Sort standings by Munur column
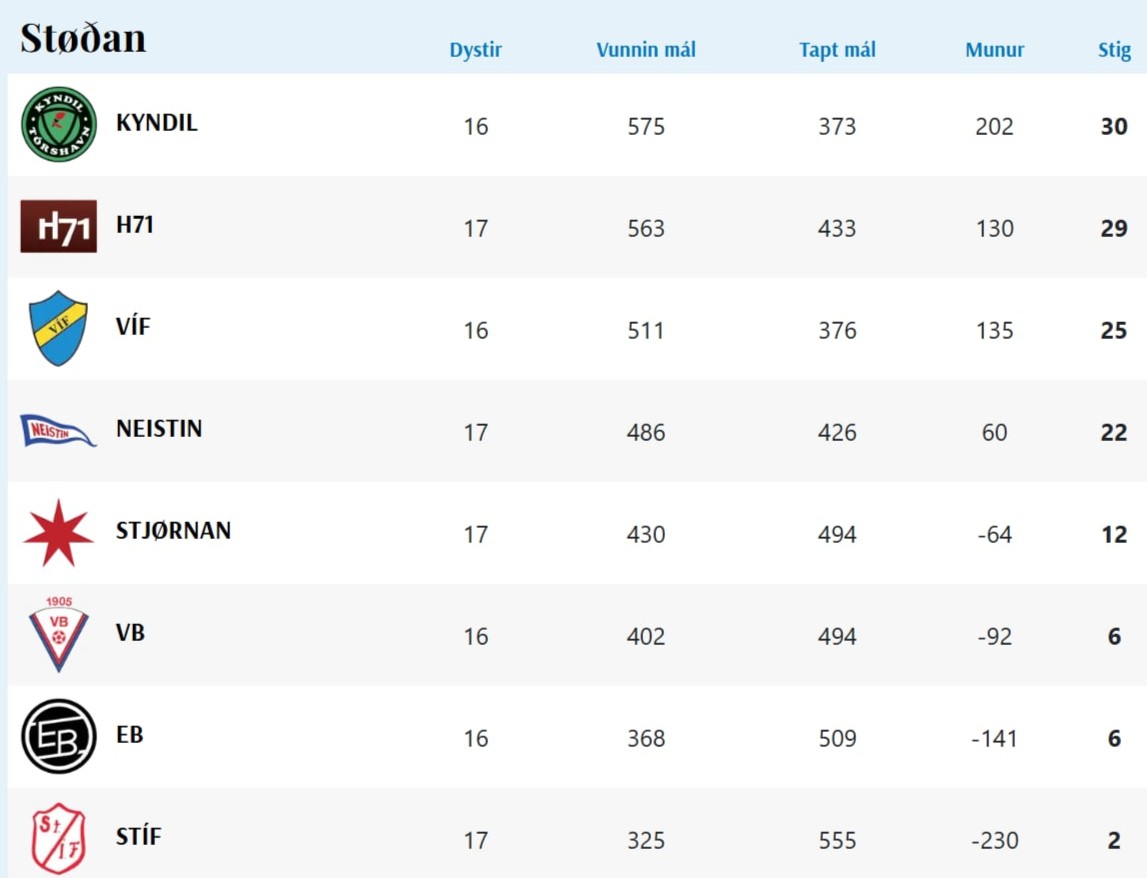Viewport: 1147px width, 878px height. pos(995,50)
